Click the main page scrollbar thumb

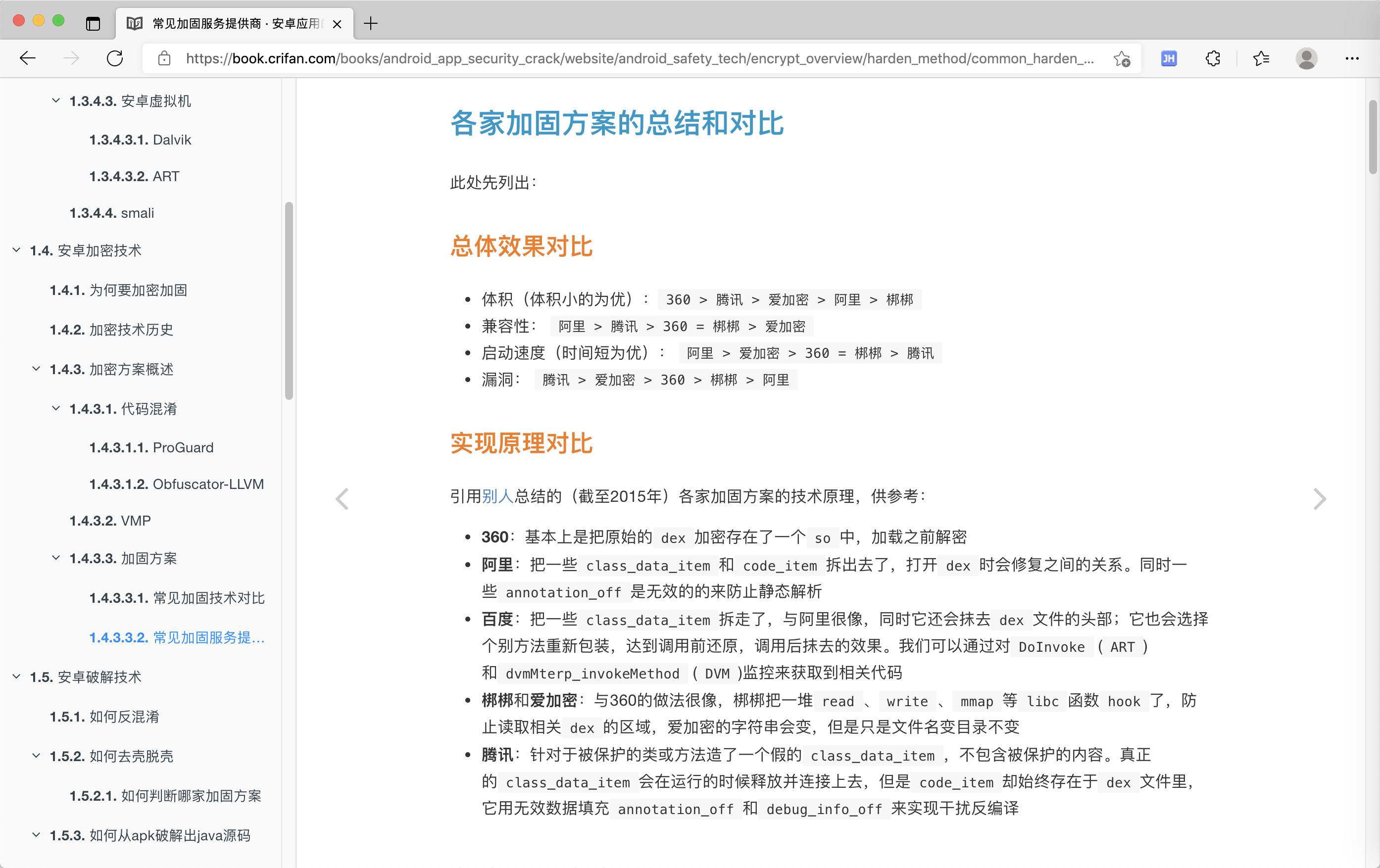[1373, 137]
